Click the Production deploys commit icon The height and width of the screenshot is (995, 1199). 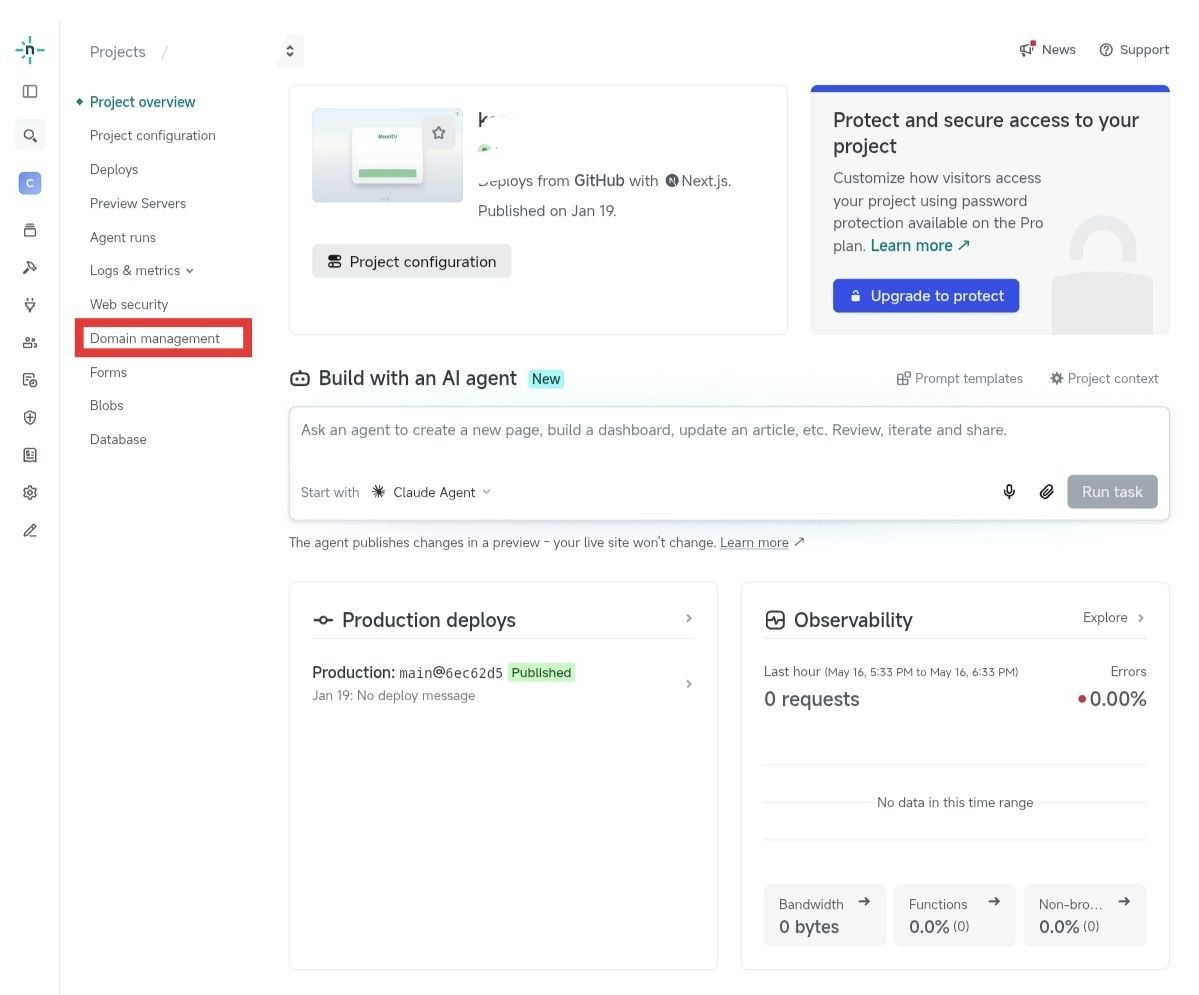(x=323, y=620)
